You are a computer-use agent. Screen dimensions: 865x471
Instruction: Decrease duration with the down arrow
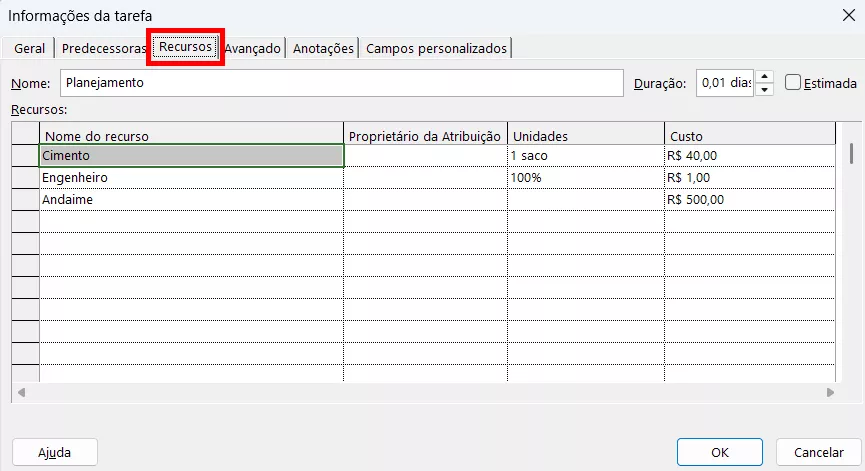pos(765,90)
